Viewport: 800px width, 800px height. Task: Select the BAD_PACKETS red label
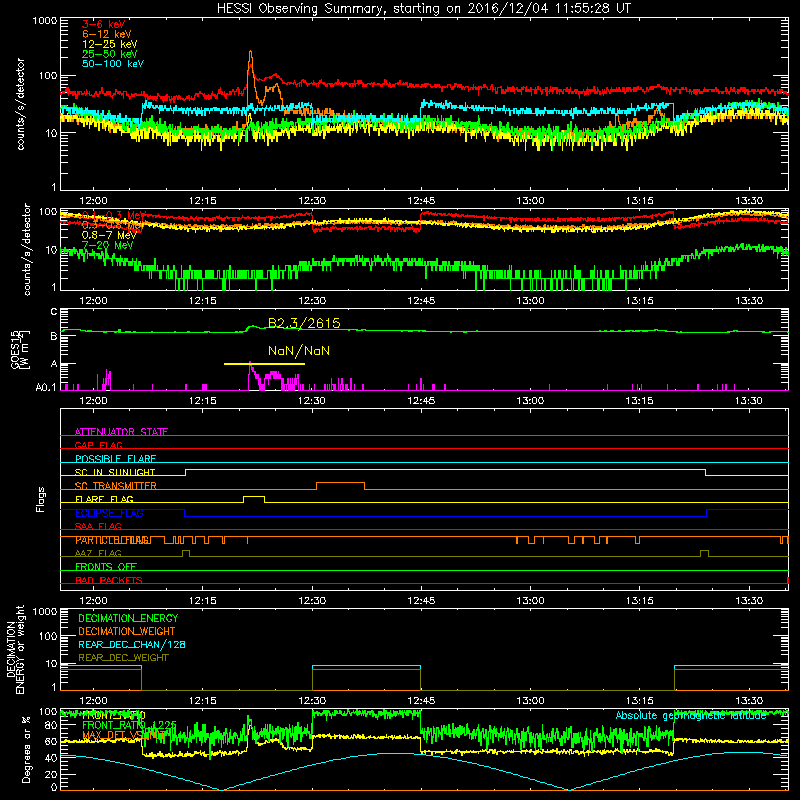point(109,581)
